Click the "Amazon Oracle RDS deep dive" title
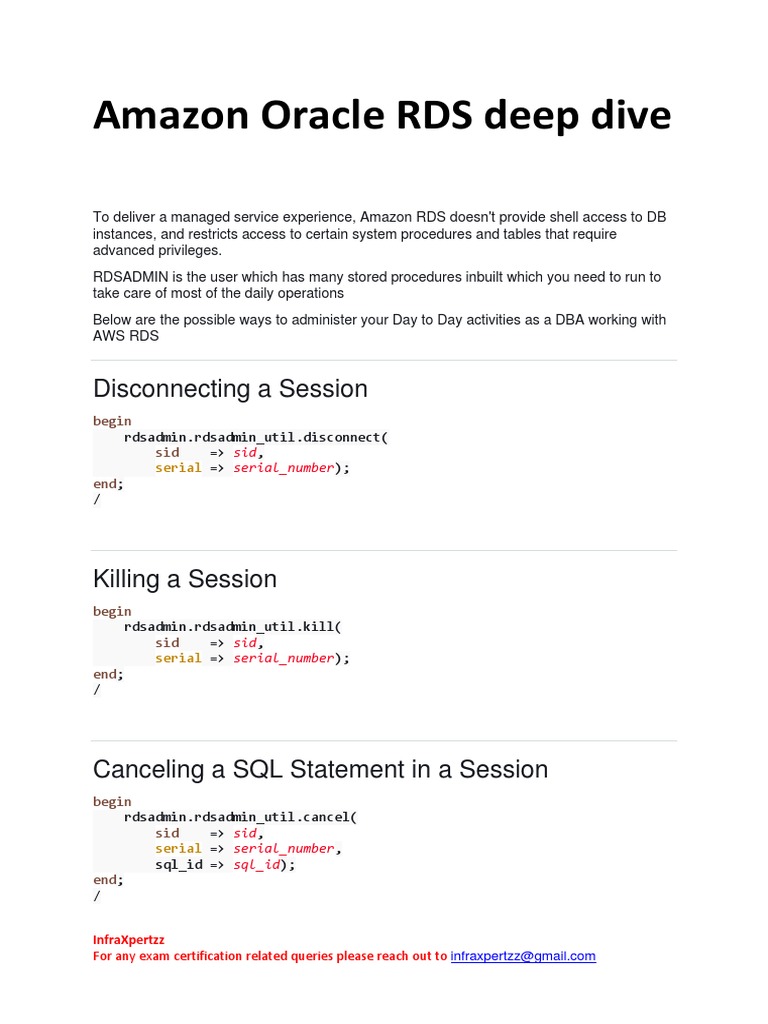The image size is (768, 1024). coord(382,116)
